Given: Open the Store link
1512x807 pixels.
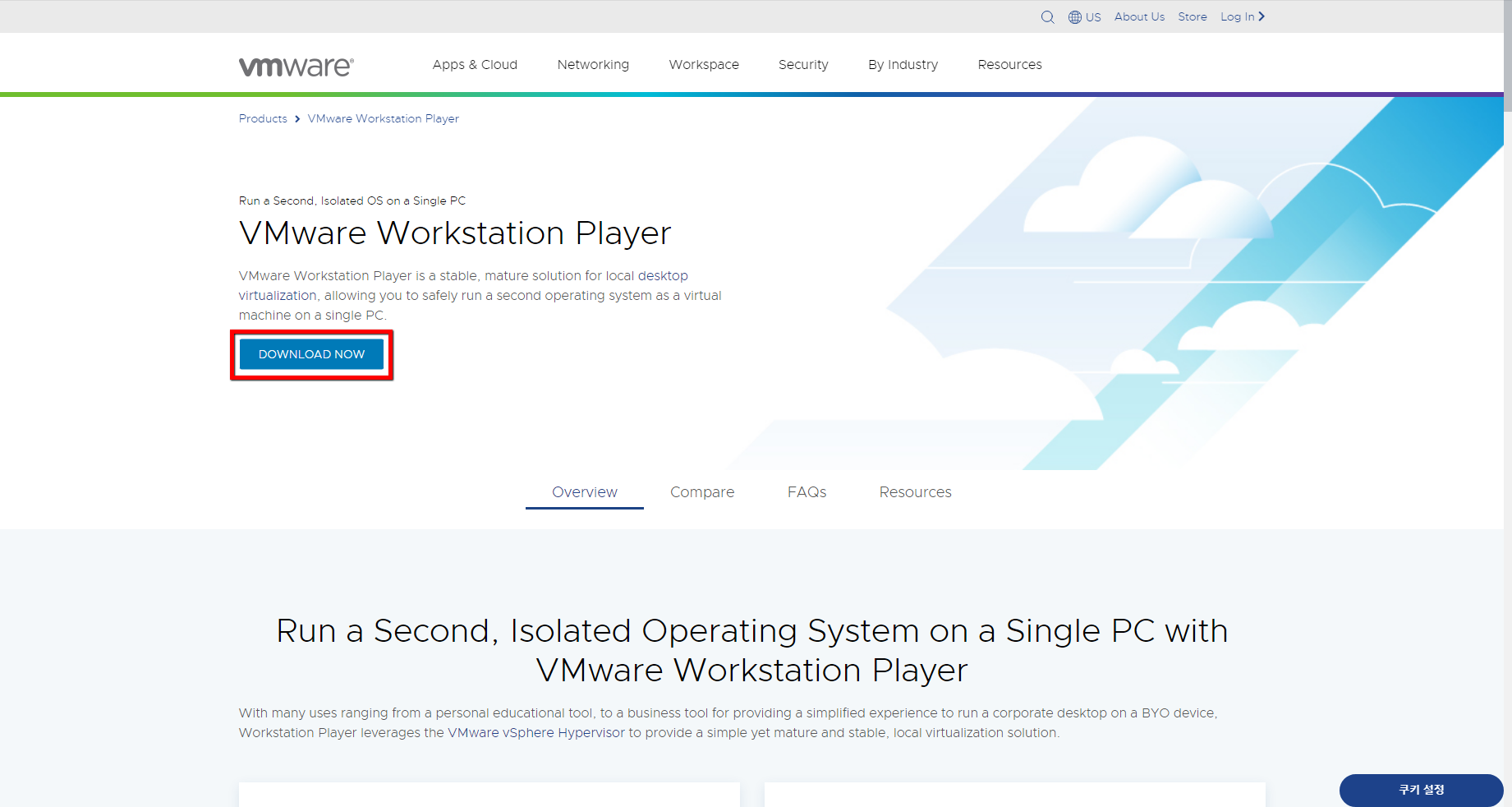Looking at the screenshot, I should (1193, 16).
